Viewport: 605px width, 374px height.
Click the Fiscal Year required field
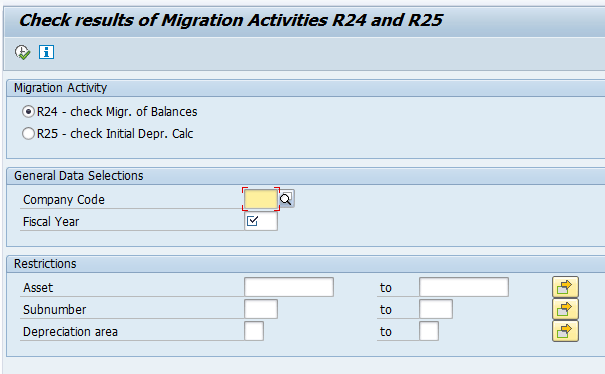pyautogui.click(x=261, y=221)
